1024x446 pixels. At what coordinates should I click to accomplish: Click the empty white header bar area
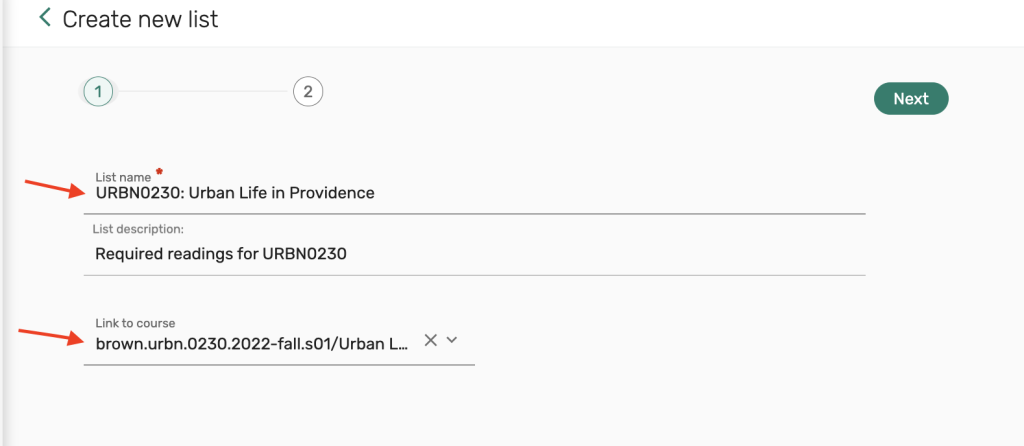point(620,20)
